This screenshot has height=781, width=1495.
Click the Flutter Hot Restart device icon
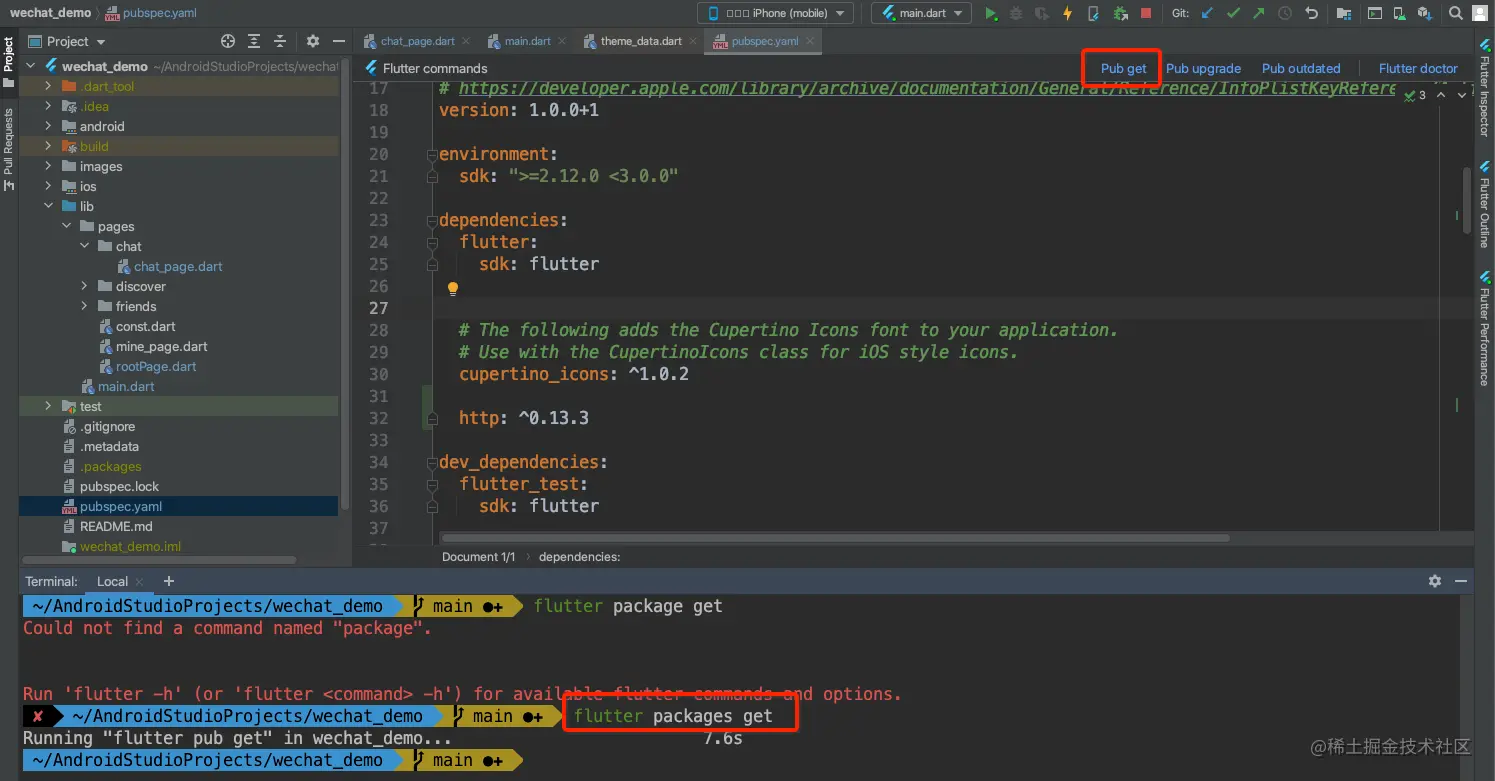(1094, 13)
